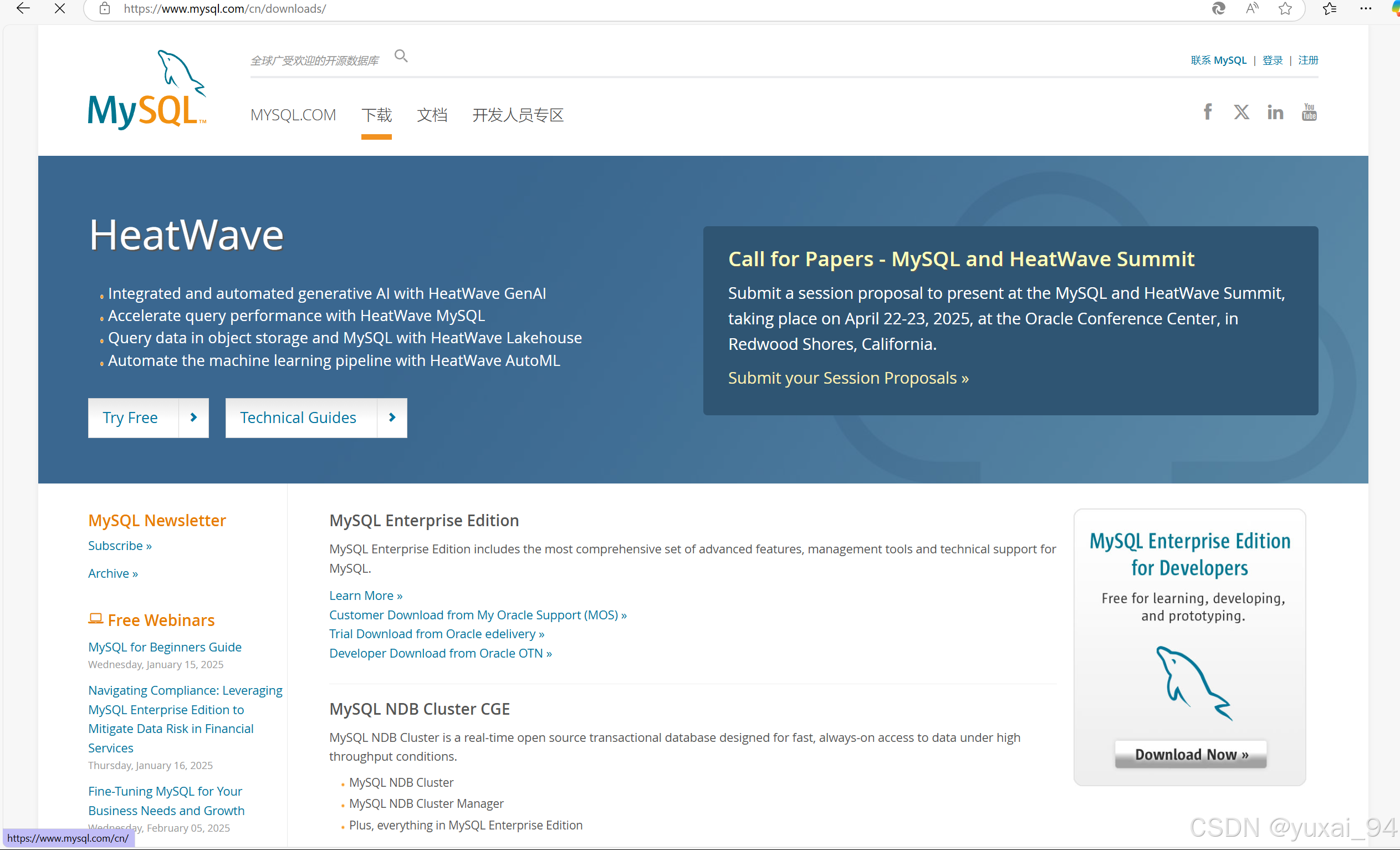Open the newsletter Archive link
The height and width of the screenshot is (850, 1400).
click(113, 574)
